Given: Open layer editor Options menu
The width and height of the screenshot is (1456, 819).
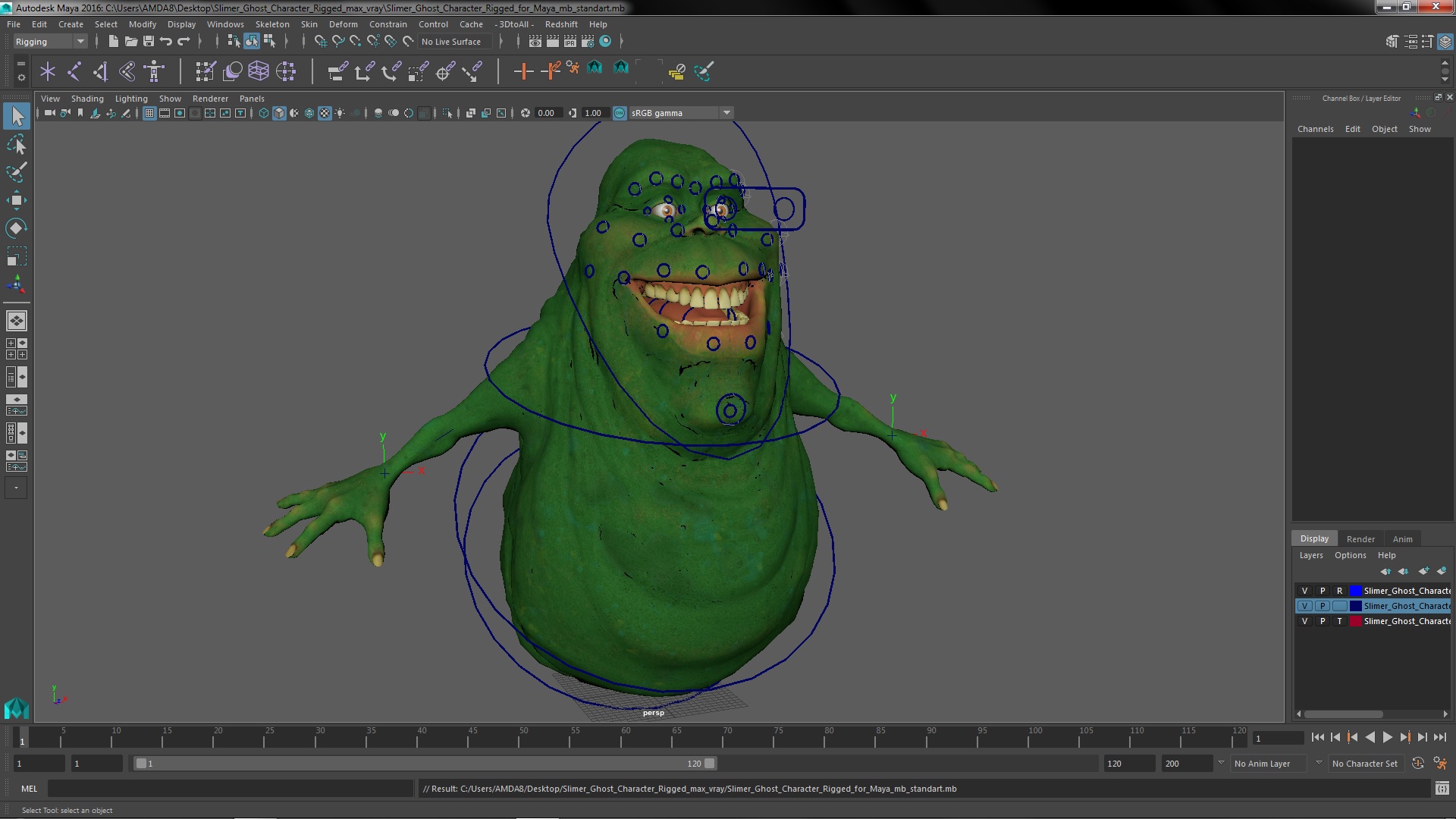Looking at the screenshot, I should click(x=1350, y=555).
